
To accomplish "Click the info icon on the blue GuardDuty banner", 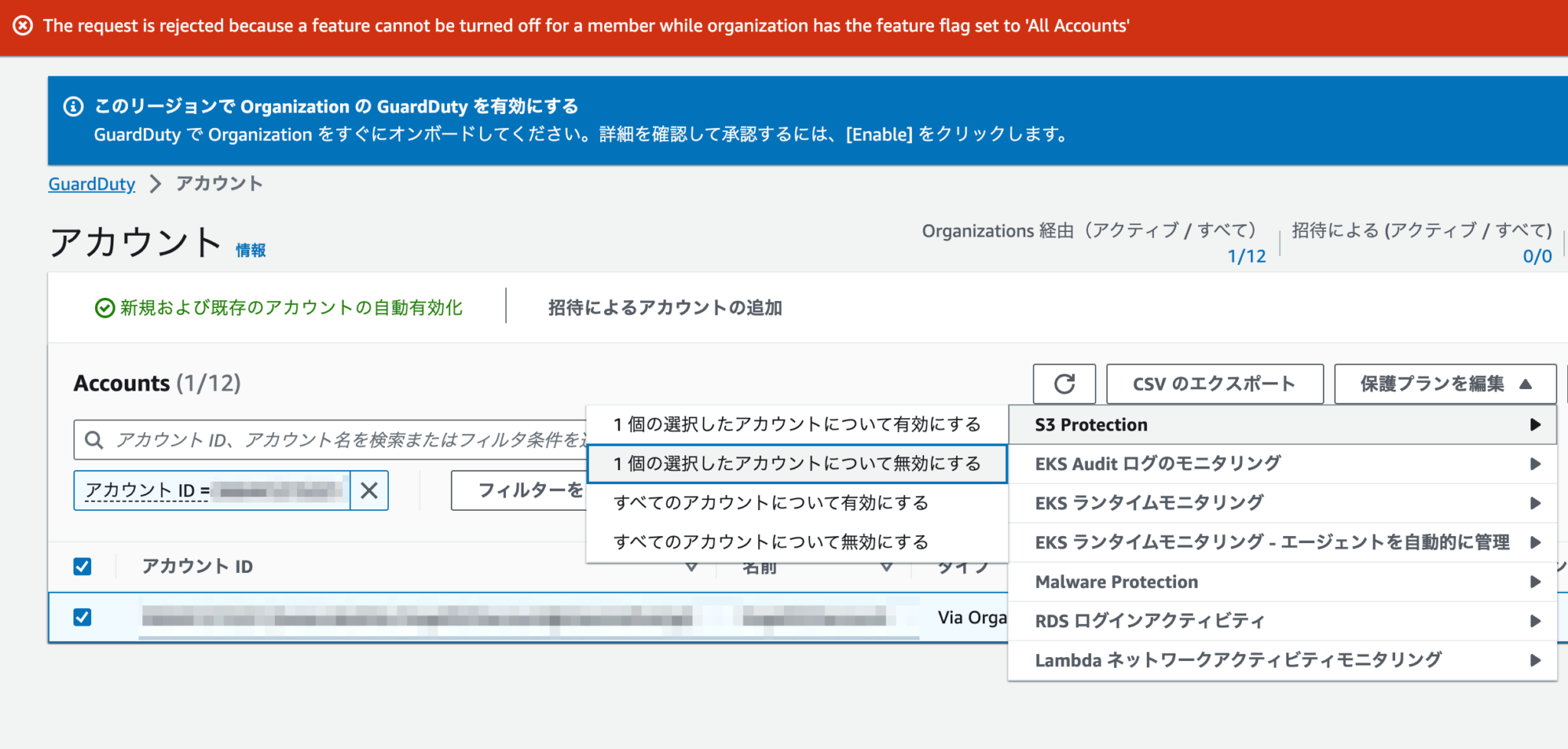I will click(x=73, y=107).
